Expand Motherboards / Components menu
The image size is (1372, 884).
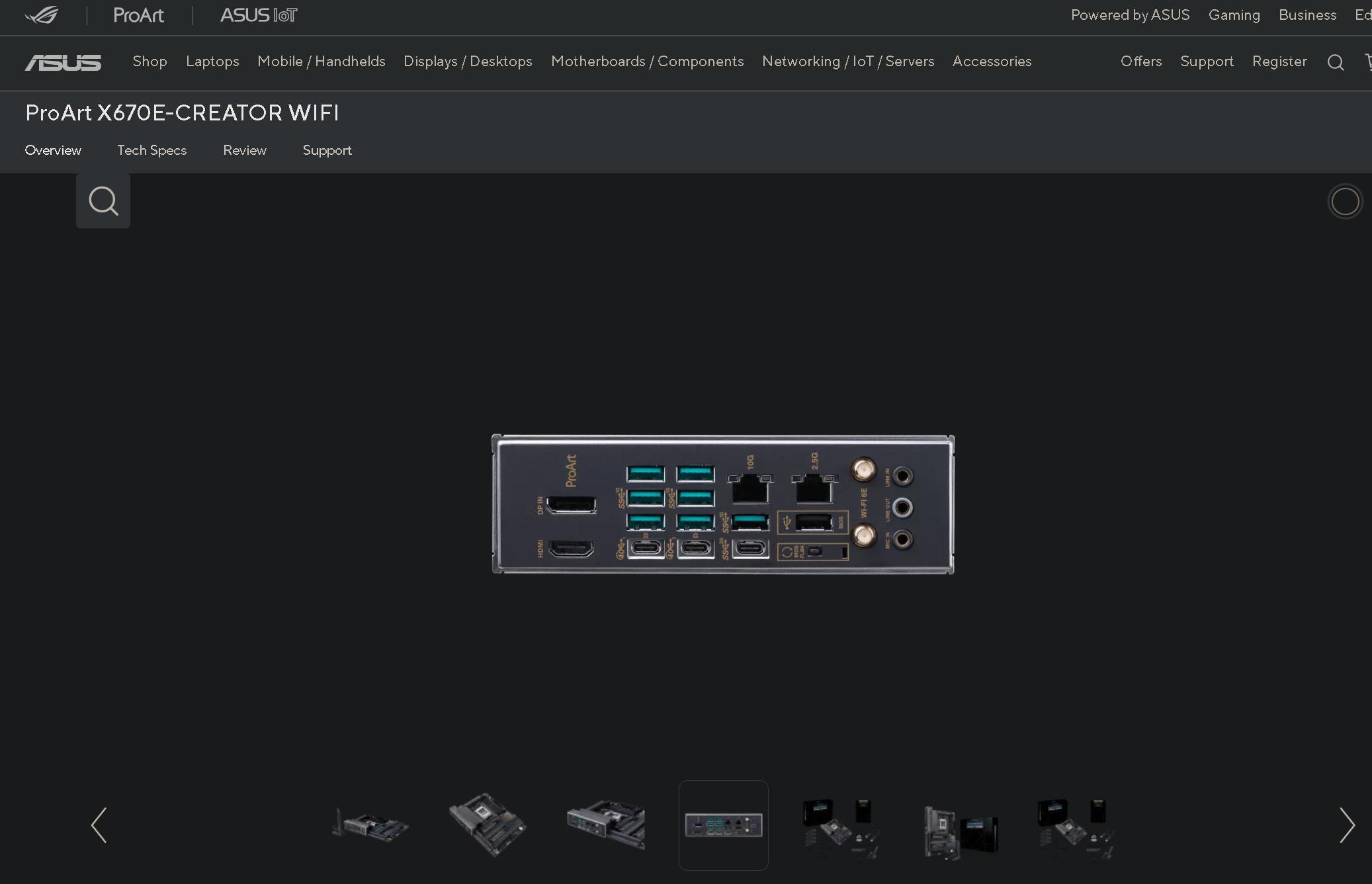coord(647,62)
